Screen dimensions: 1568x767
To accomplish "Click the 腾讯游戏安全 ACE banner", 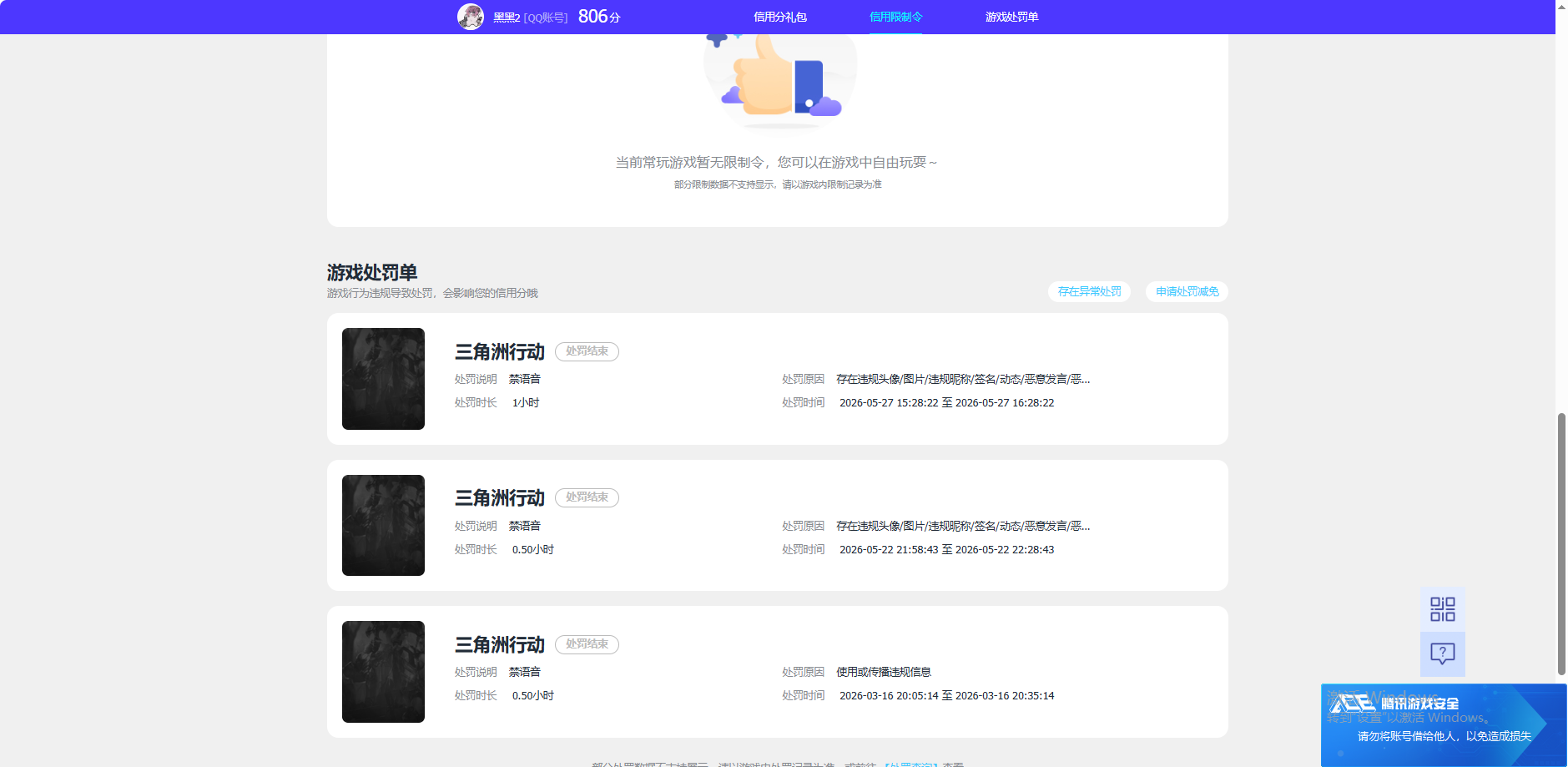I will click(x=1444, y=725).
